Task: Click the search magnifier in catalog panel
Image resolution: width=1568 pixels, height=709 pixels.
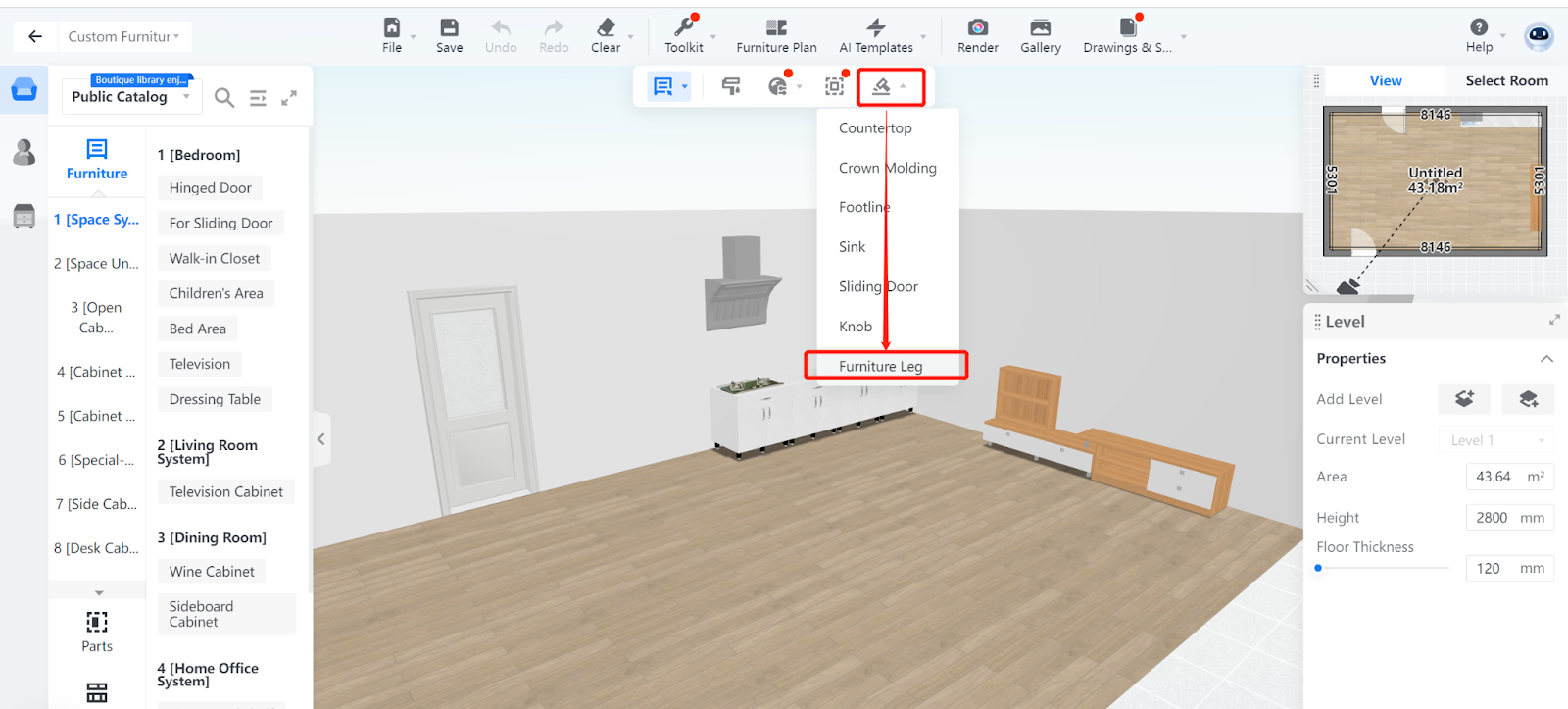Action: (224, 98)
